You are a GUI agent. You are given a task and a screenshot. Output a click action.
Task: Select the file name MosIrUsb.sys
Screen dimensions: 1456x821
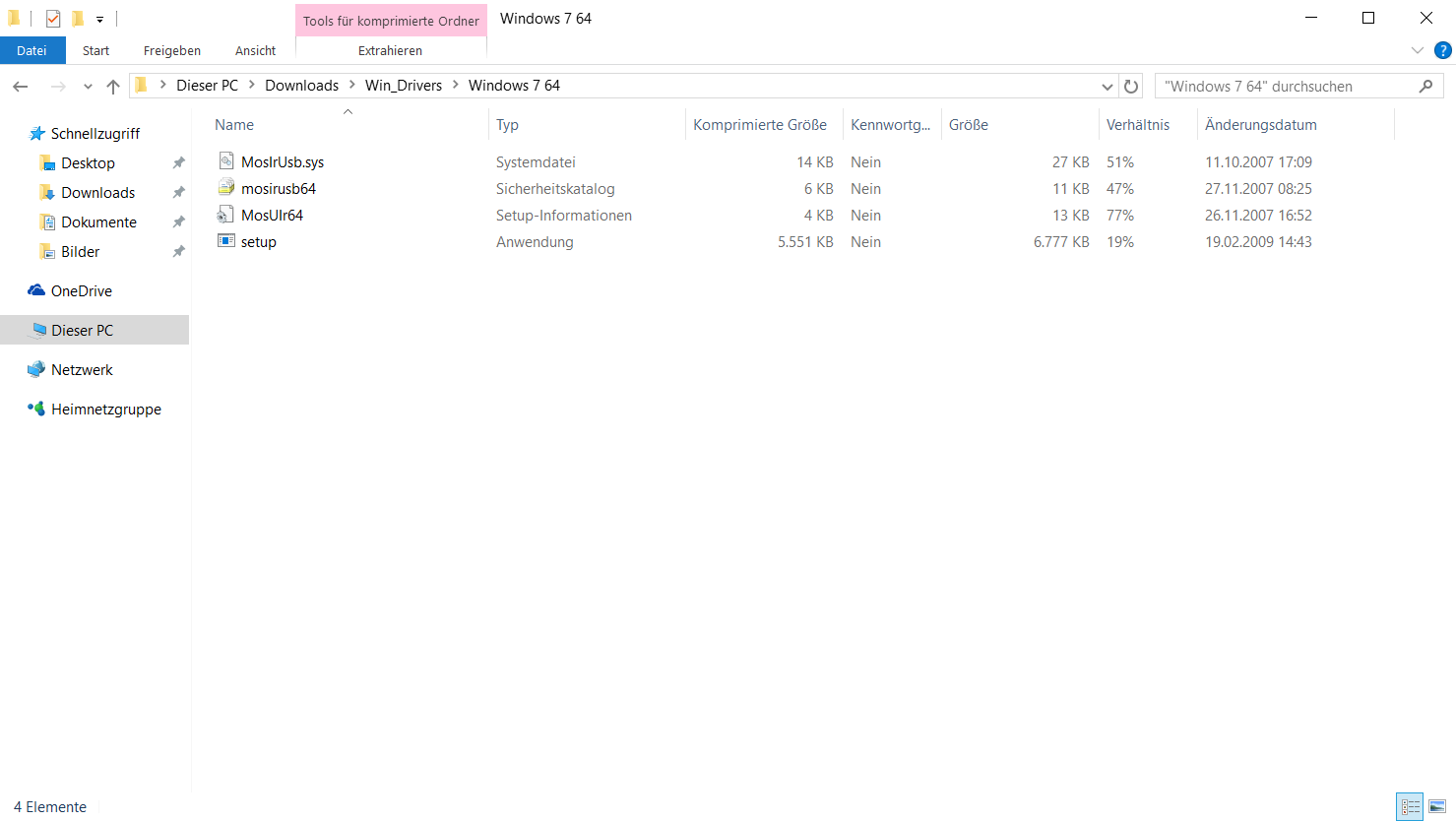283,162
